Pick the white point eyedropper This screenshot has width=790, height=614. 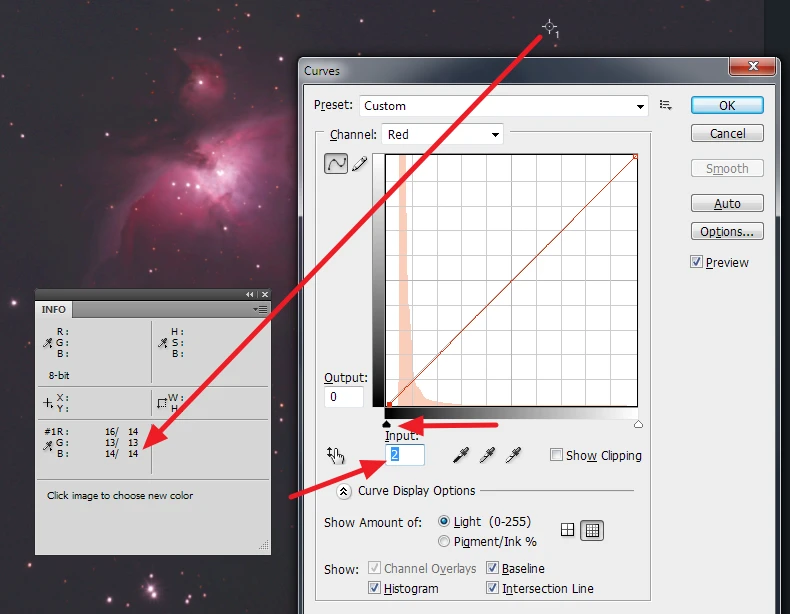click(x=513, y=456)
